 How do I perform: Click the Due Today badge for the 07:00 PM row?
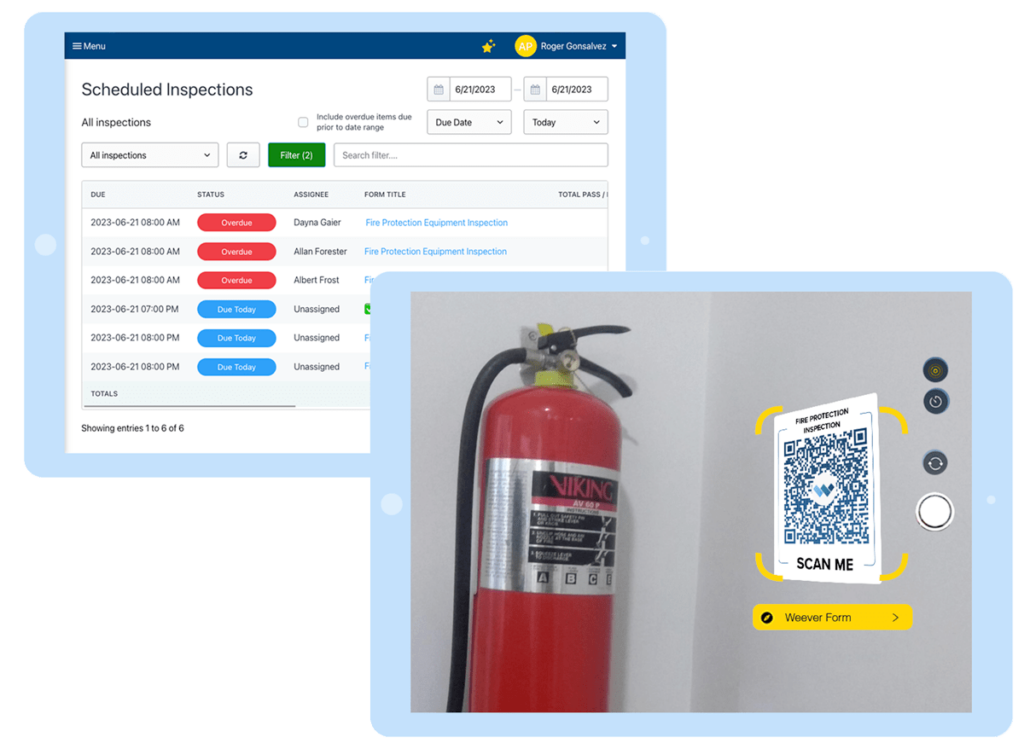click(x=236, y=309)
